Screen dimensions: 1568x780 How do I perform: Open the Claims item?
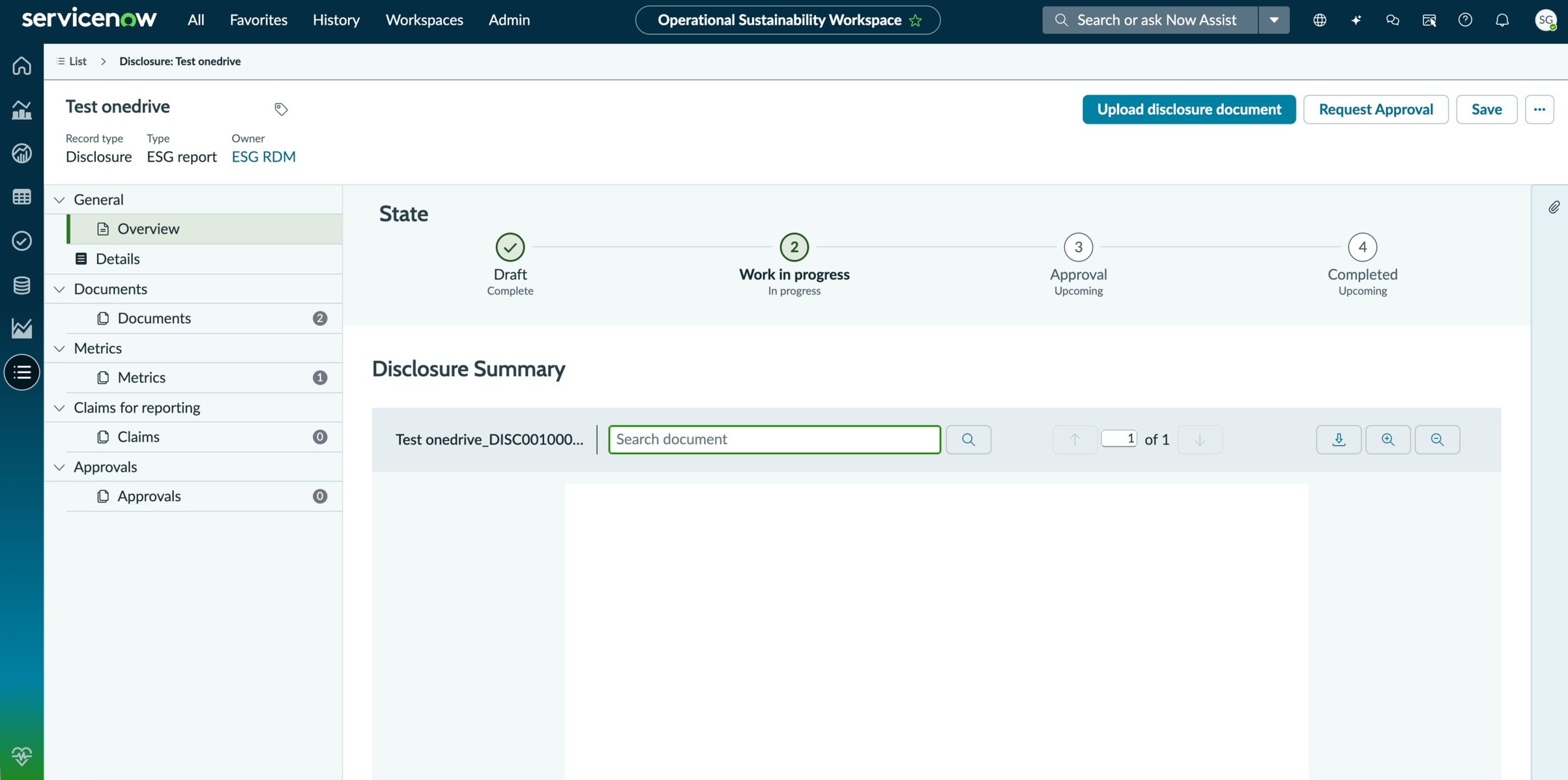pos(205,437)
